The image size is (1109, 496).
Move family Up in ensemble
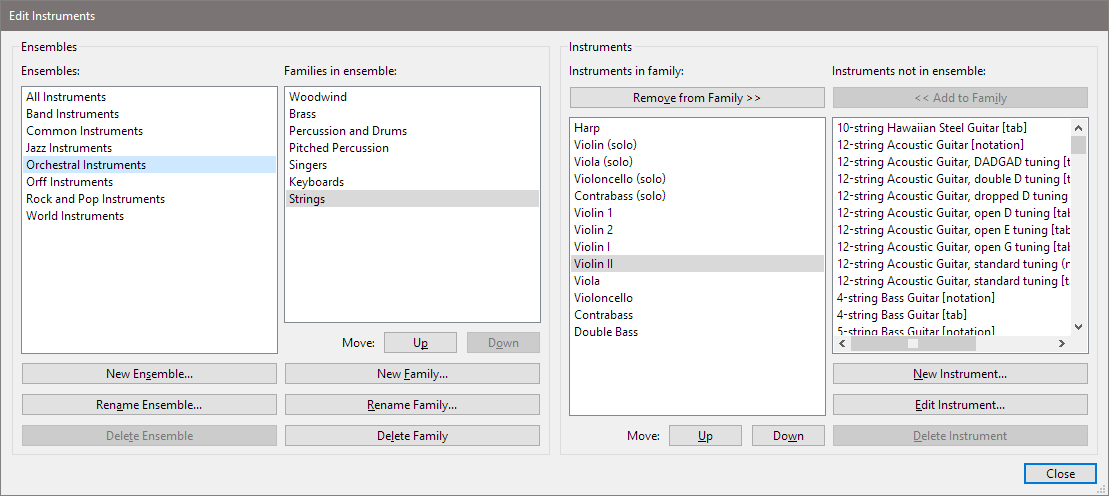tap(420, 343)
